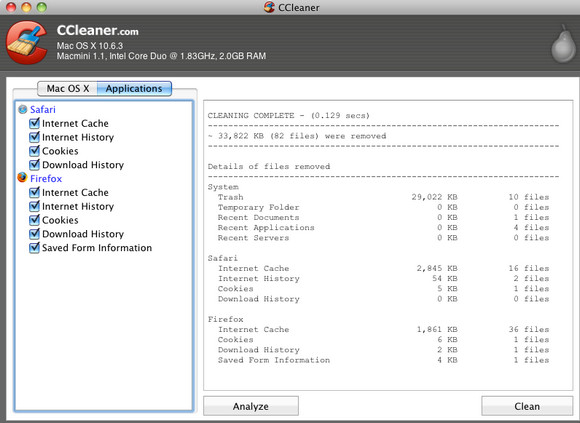Toggle Safari Cookies checkbox
580x423 pixels.
coord(34,150)
